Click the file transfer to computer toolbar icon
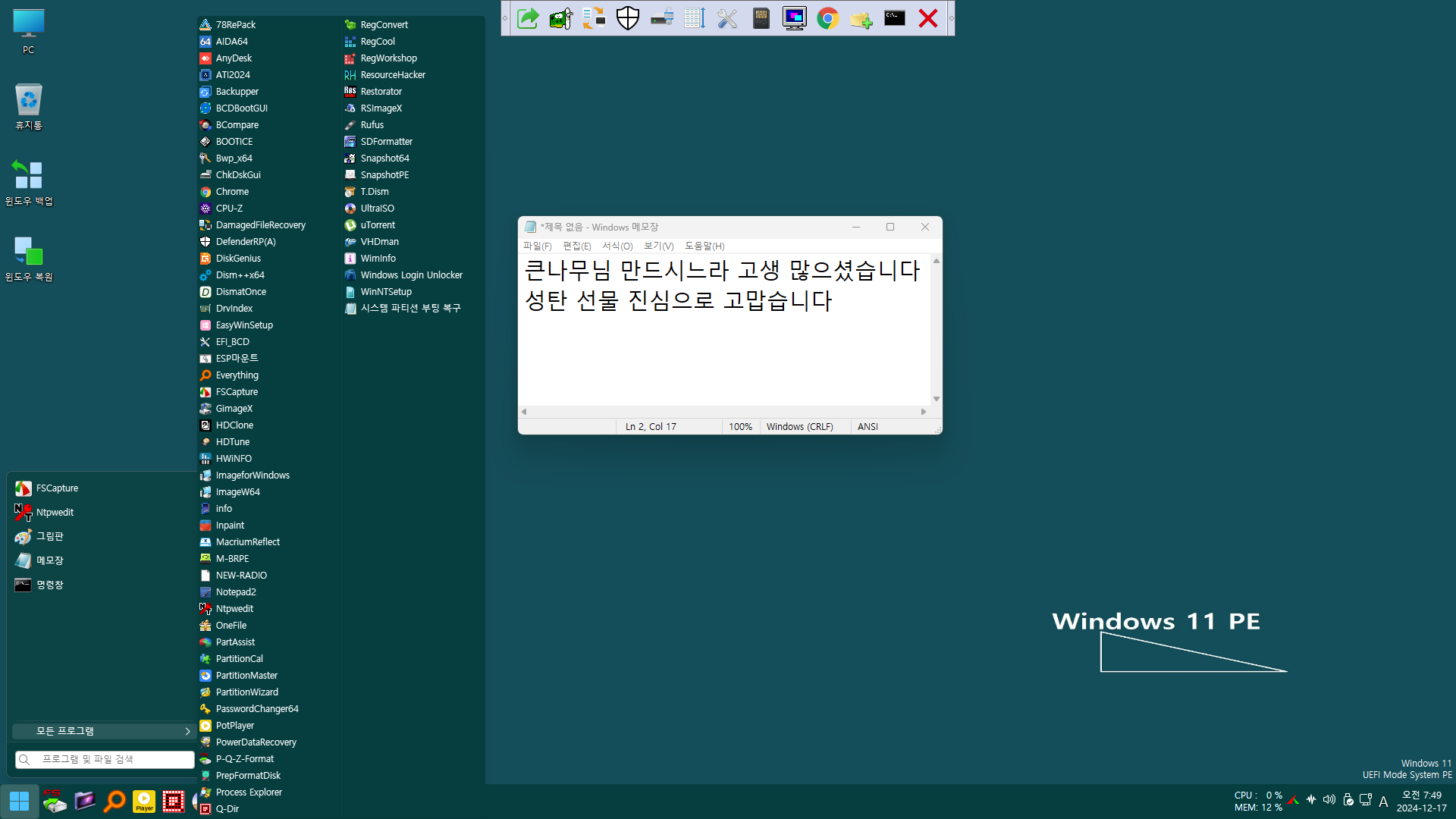The height and width of the screenshot is (819, 1456). (594, 18)
